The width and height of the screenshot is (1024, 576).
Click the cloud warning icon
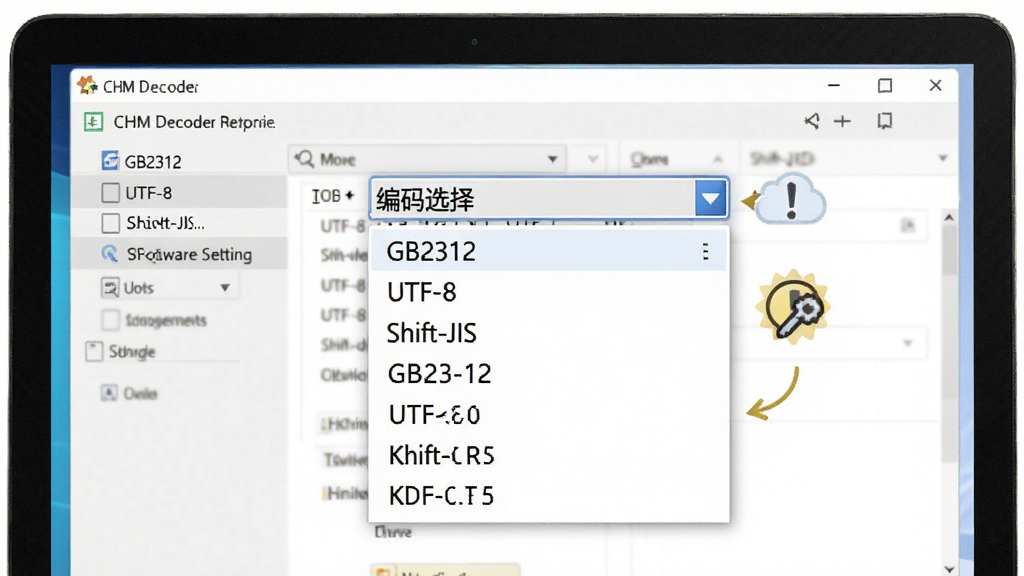[792, 199]
